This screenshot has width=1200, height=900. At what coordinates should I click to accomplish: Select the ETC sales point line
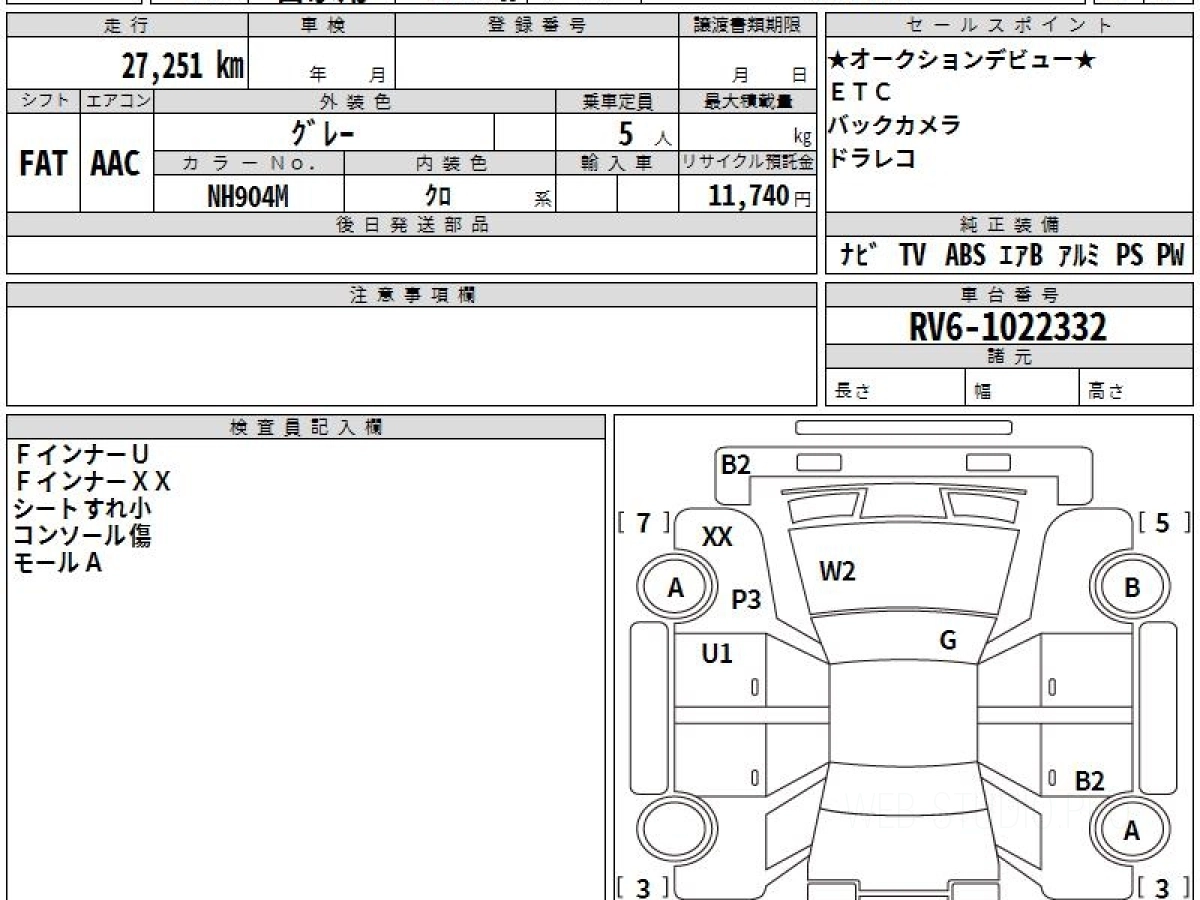pos(861,92)
